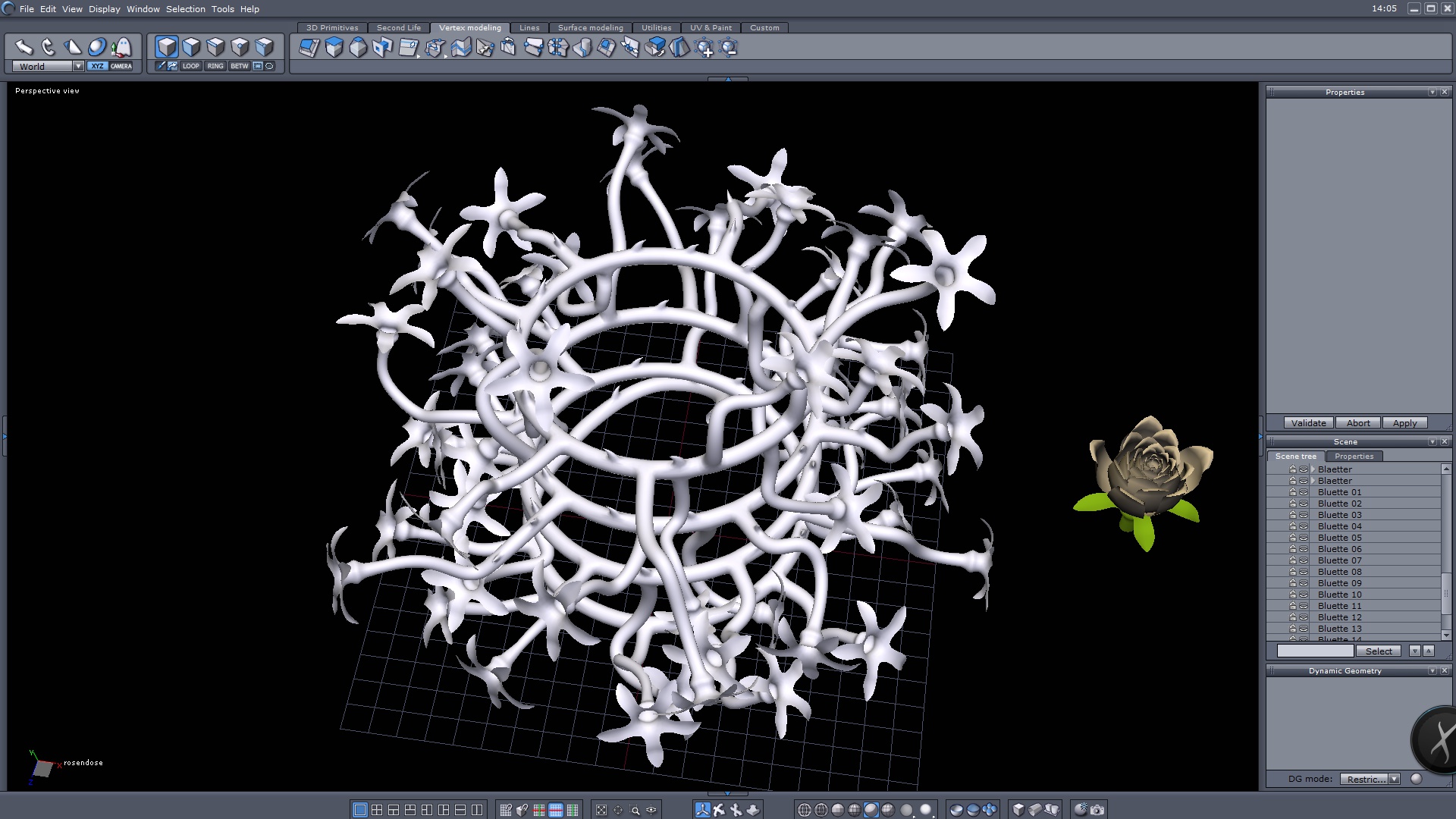This screenshot has height=819, width=1456.
Task: Click the rotate tool in the manipulator toolbar
Action: [x=48, y=47]
